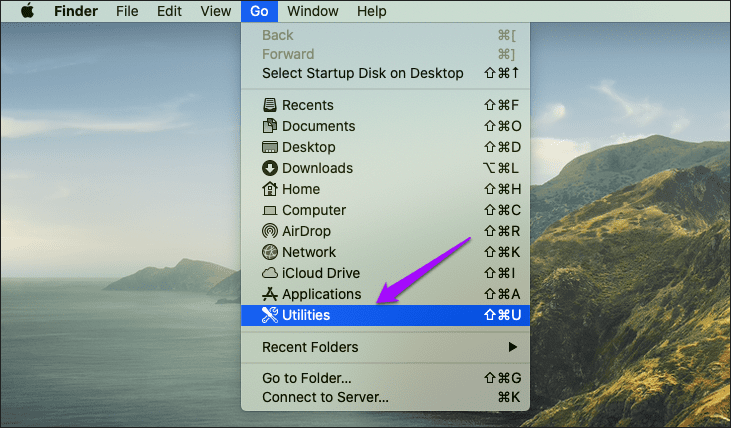Click the Downloads arrow icon
This screenshot has width=731, height=428.
point(269,168)
